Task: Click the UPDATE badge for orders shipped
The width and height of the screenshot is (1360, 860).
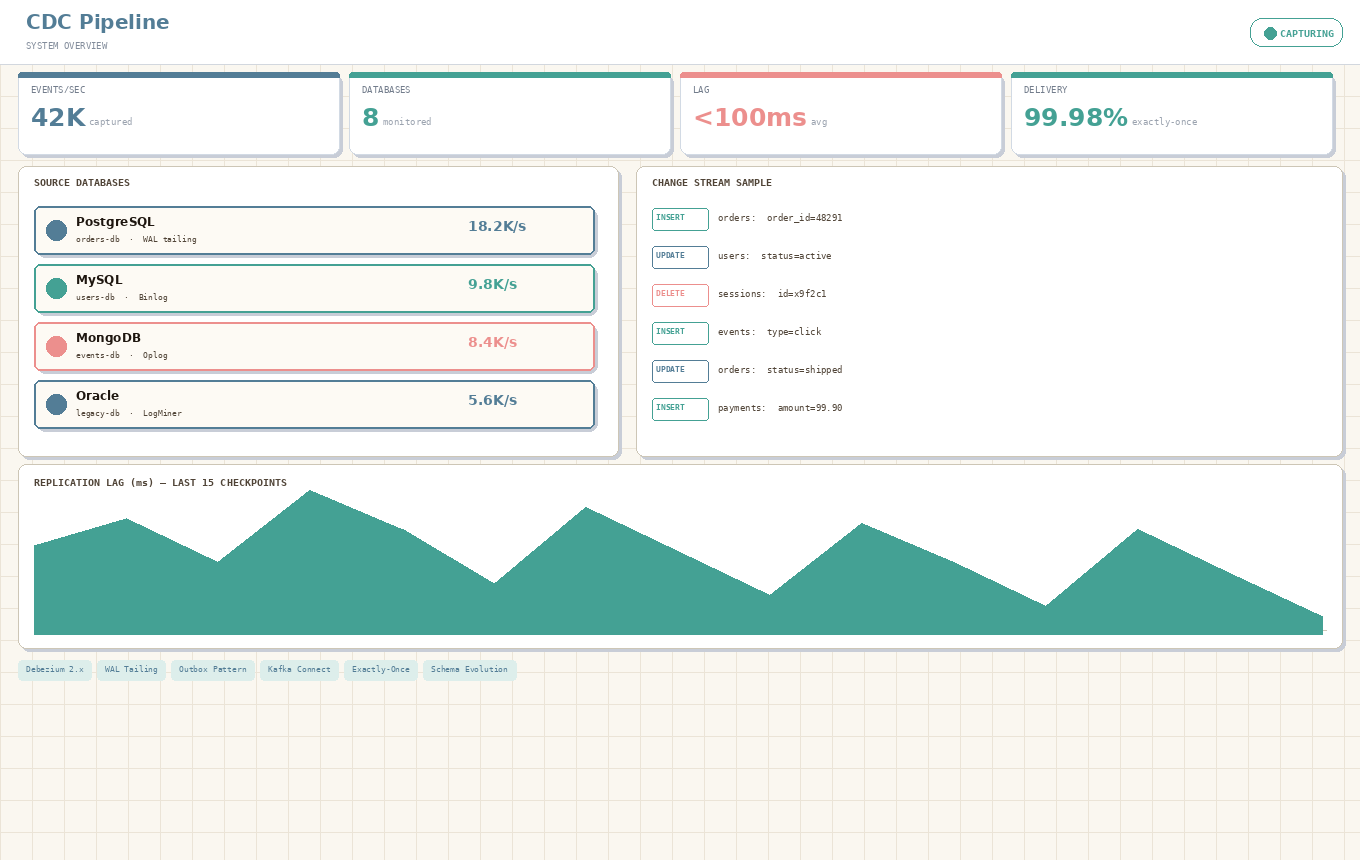Action: click(x=680, y=371)
